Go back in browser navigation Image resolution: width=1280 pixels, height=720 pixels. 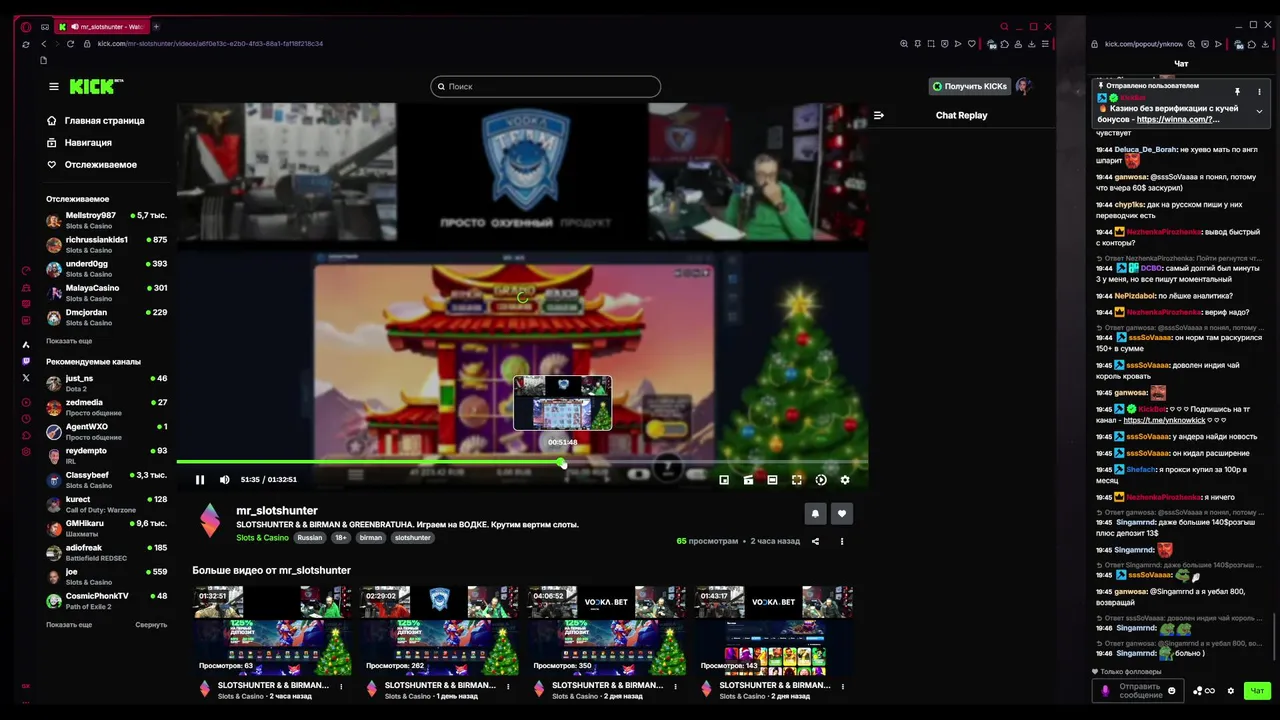pos(43,44)
